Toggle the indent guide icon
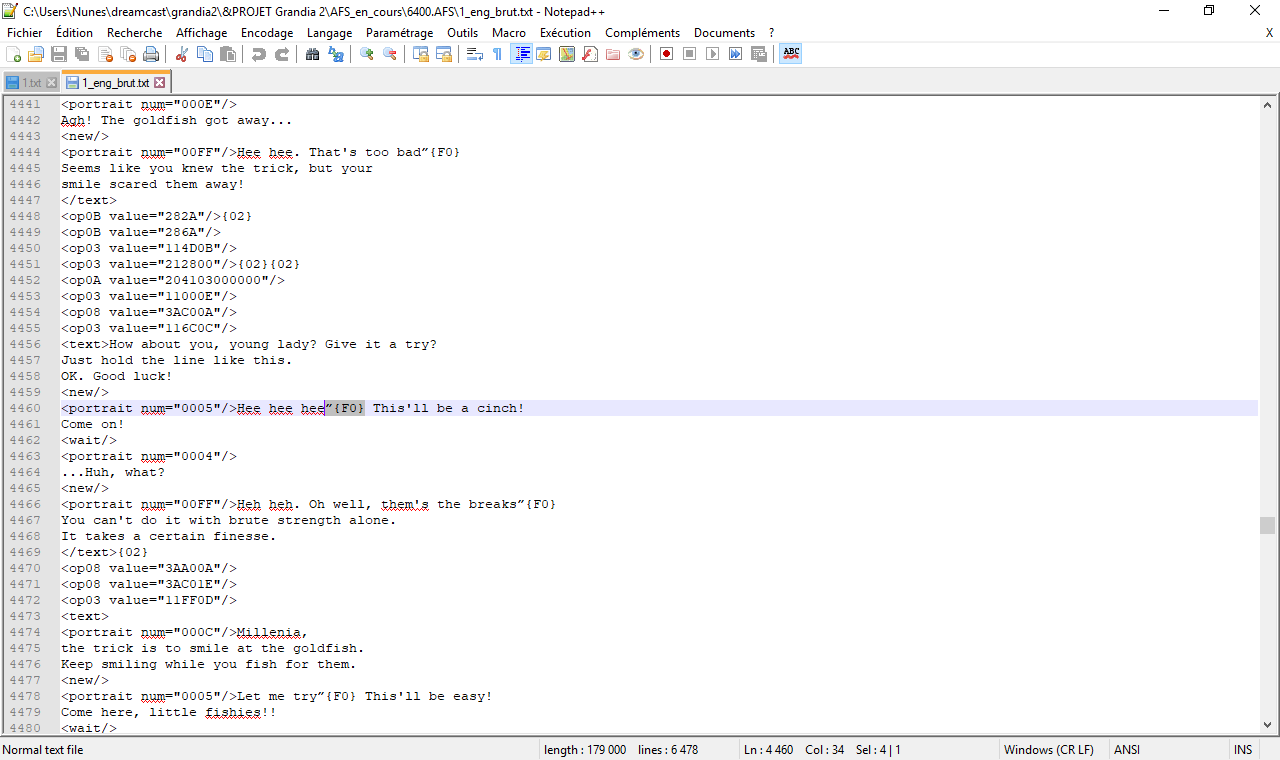The image size is (1280, 760). click(521, 54)
